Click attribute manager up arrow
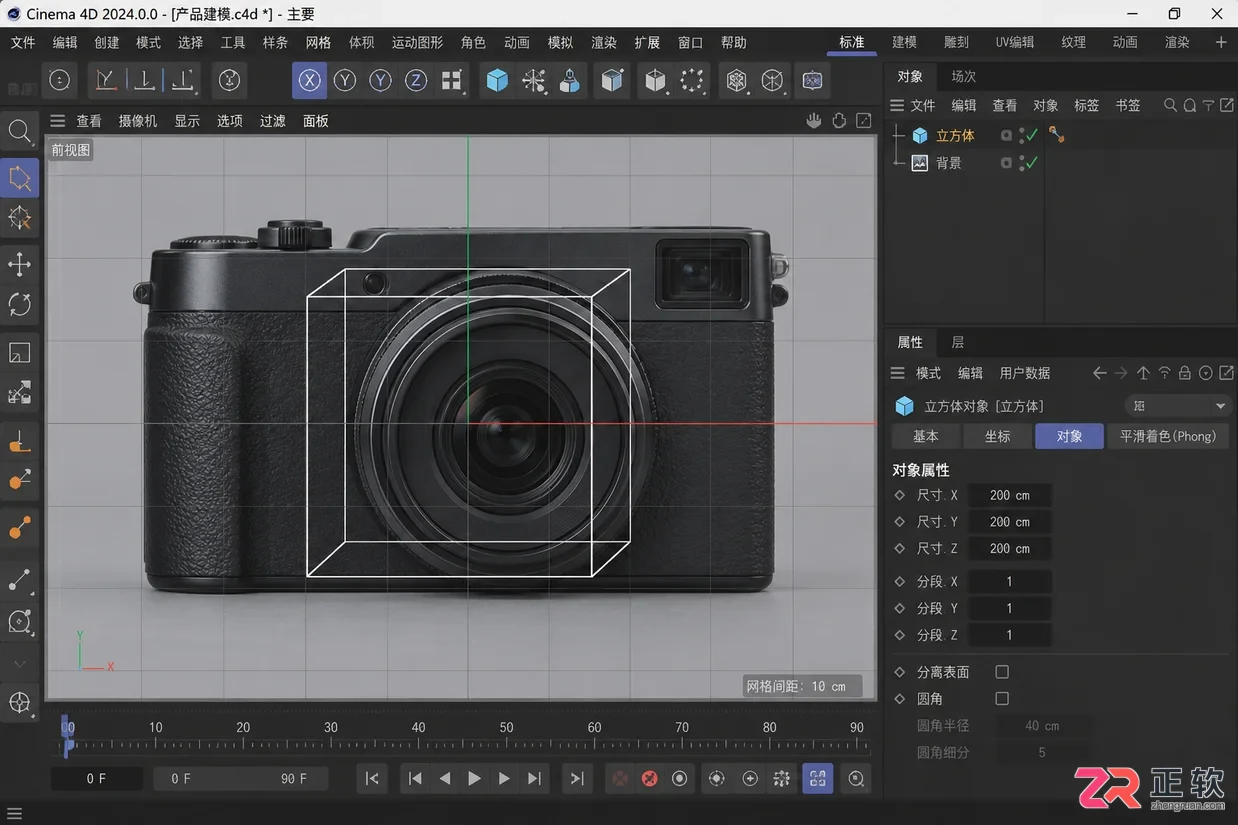 1143,373
